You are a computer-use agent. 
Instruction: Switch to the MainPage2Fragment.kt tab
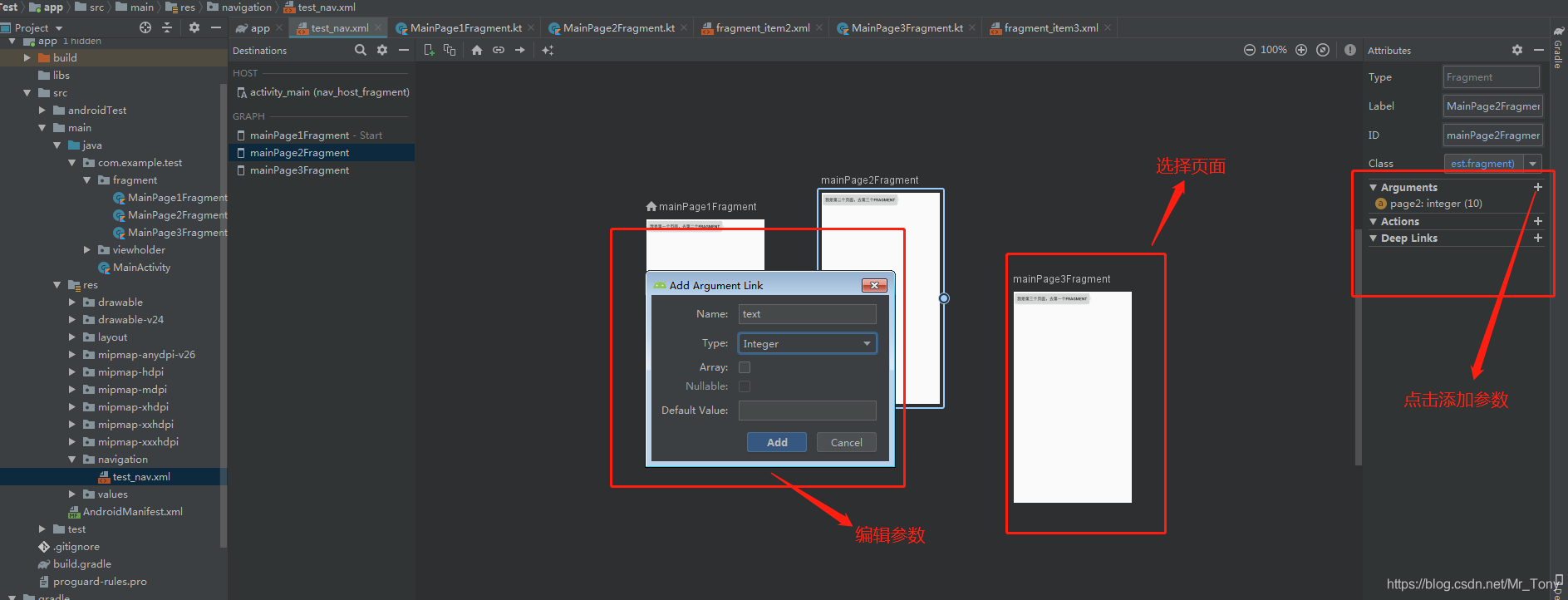(619, 27)
